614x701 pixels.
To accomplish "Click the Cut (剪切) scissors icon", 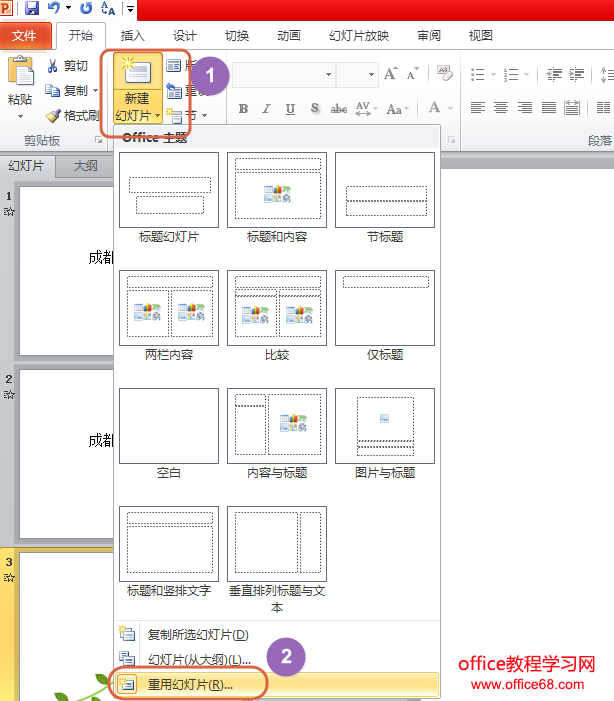I will point(53,66).
